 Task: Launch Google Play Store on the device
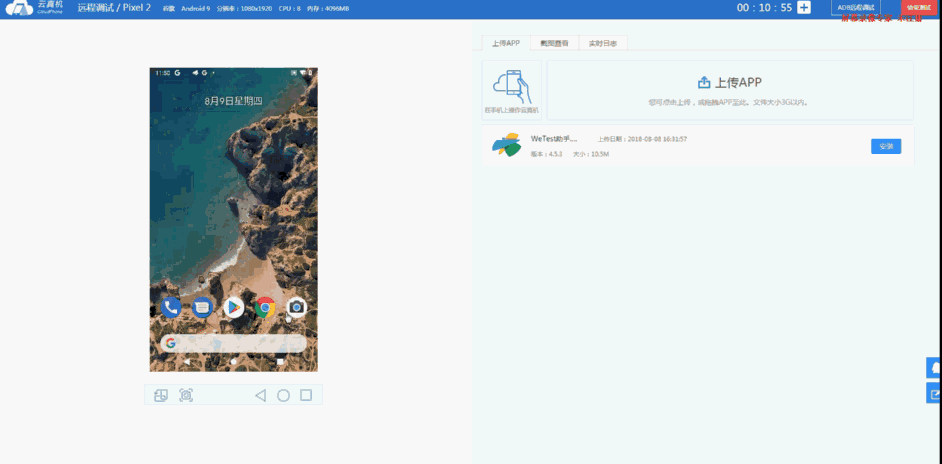(x=234, y=308)
